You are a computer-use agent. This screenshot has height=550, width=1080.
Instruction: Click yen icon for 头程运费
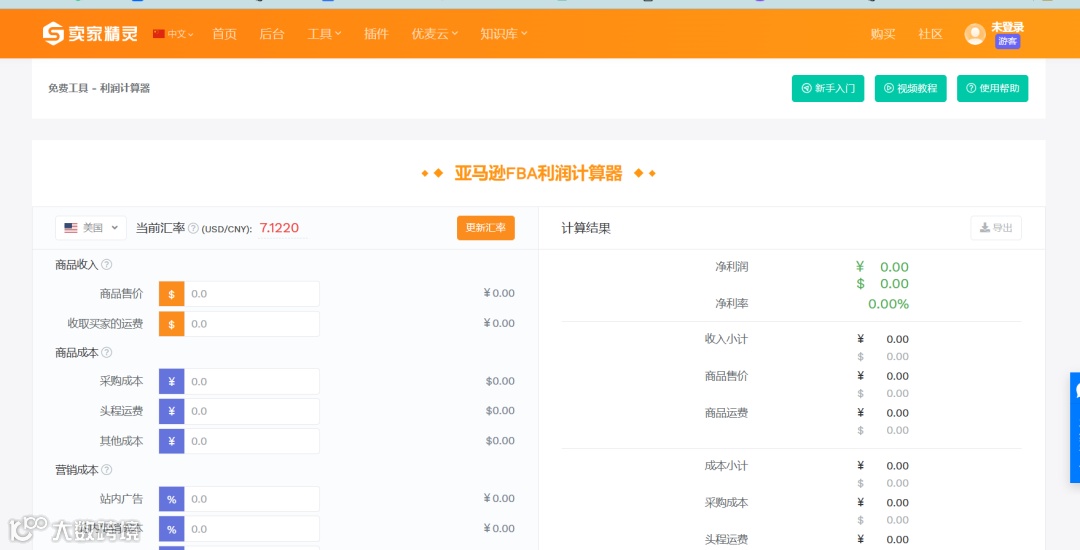pos(172,411)
